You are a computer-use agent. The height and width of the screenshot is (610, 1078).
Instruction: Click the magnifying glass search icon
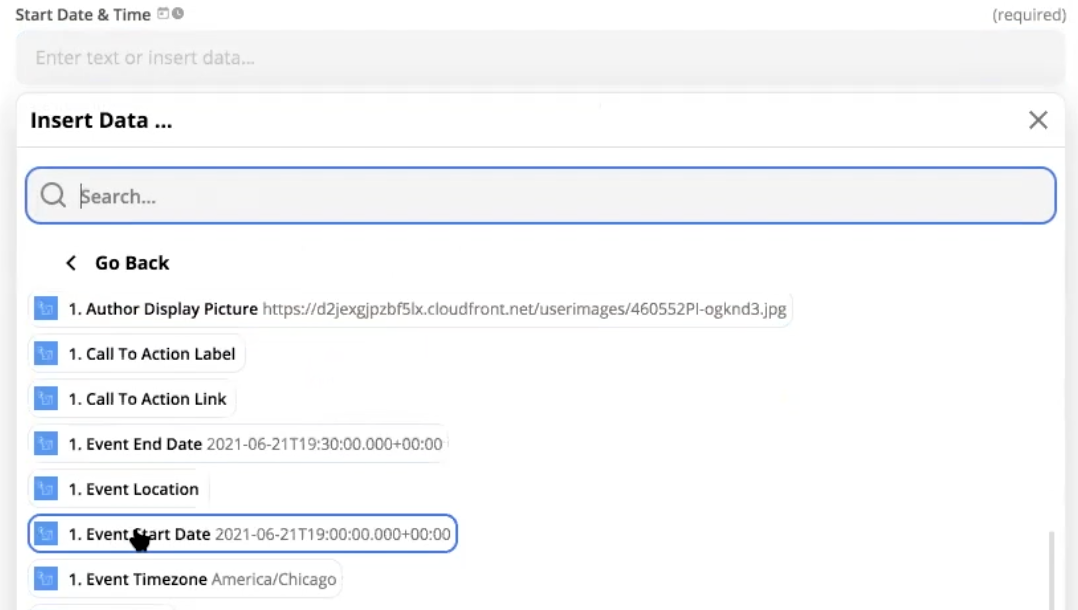[54, 196]
